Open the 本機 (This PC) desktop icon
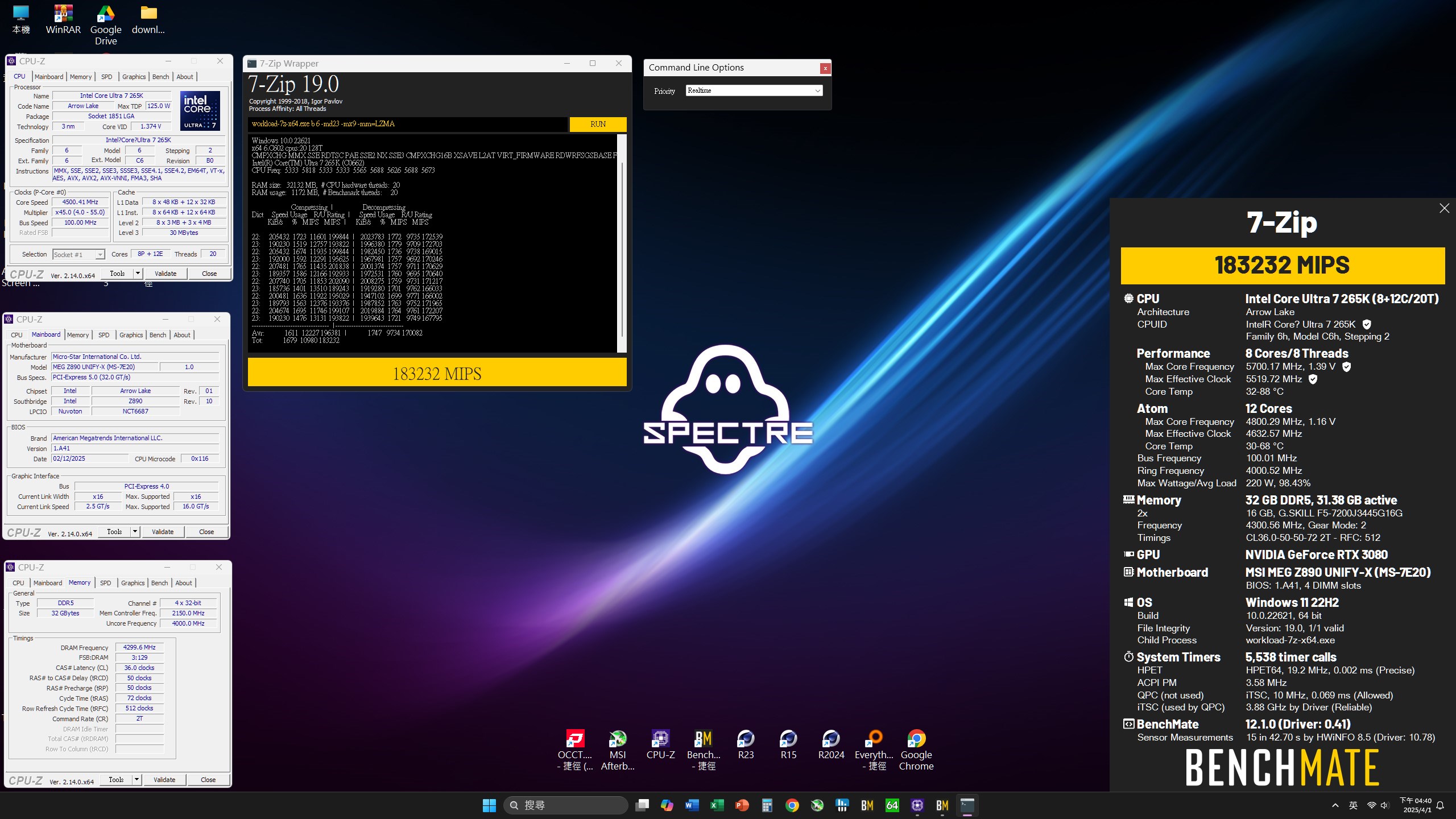 (x=21, y=20)
